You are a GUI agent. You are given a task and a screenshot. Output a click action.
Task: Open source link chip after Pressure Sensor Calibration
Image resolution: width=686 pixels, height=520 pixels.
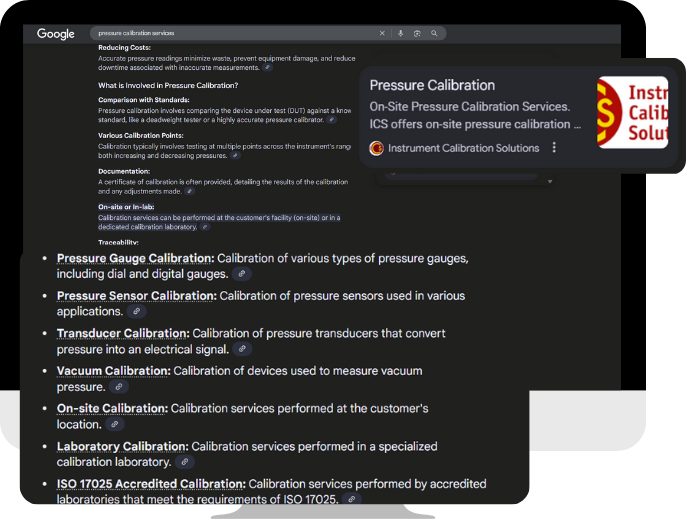click(136, 312)
